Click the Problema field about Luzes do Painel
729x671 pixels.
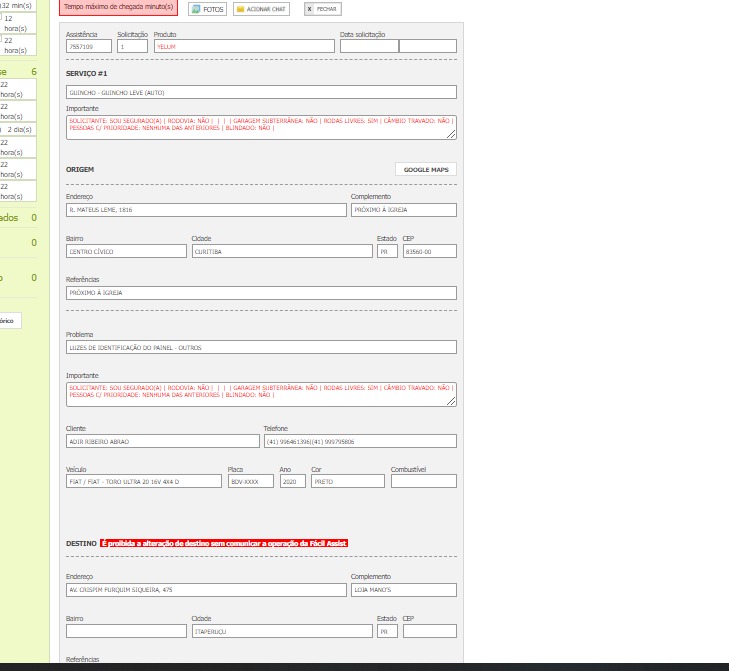coord(261,347)
